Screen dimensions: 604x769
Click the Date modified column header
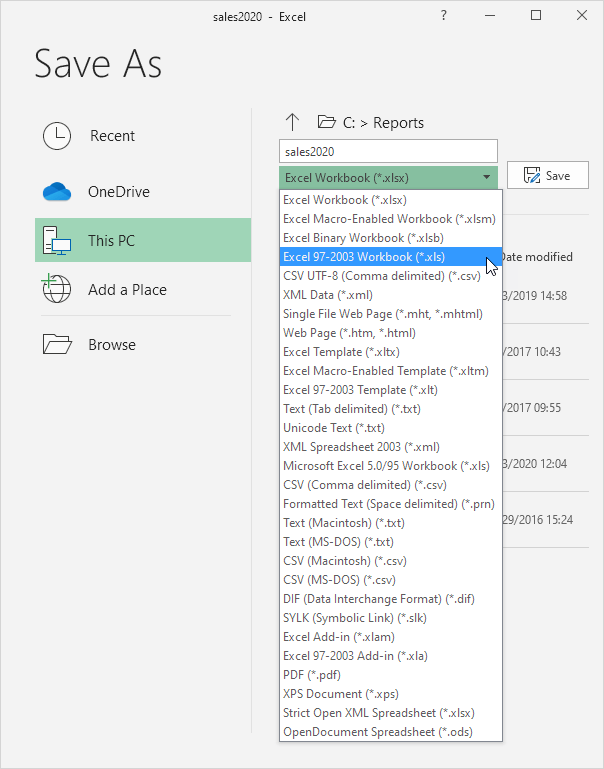point(536,257)
